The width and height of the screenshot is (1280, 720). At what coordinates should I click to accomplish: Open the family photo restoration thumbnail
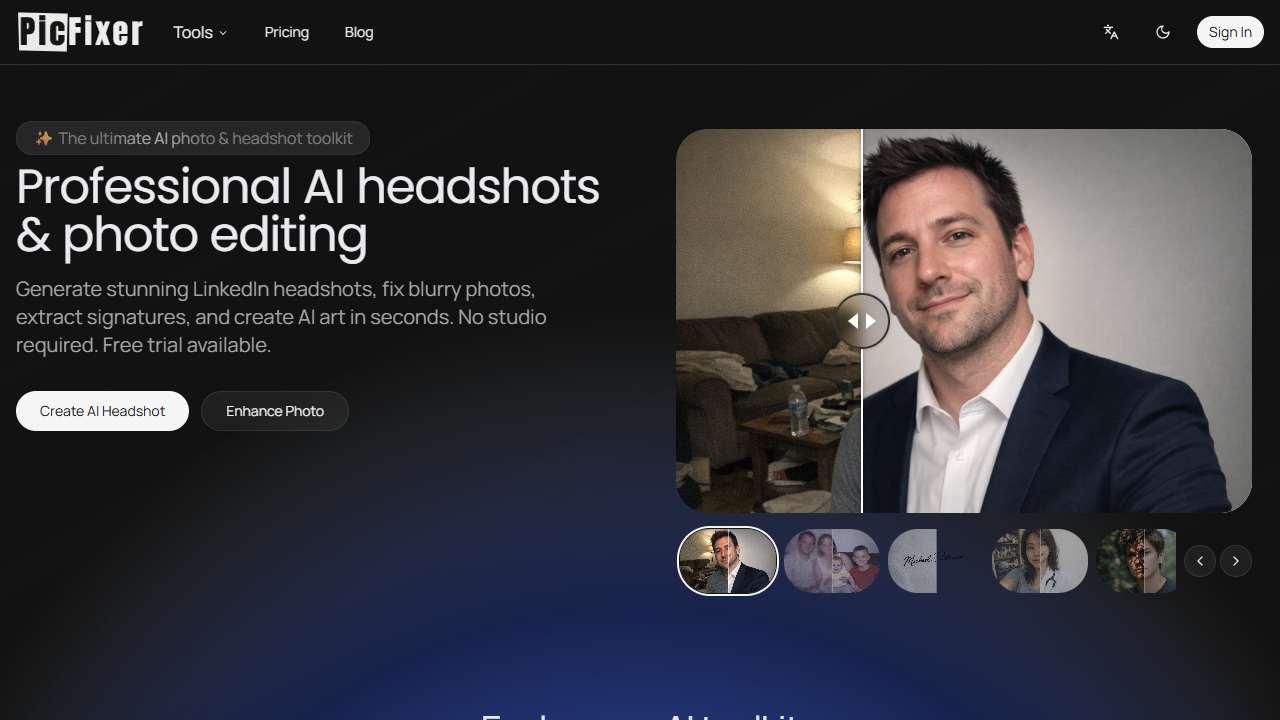point(831,561)
